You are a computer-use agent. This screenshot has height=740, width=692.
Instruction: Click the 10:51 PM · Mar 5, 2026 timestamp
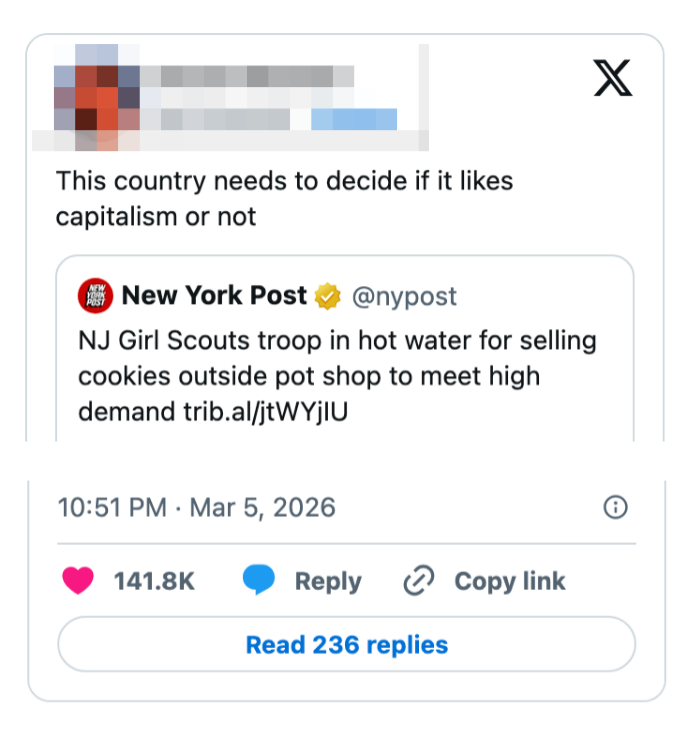[x=197, y=507]
